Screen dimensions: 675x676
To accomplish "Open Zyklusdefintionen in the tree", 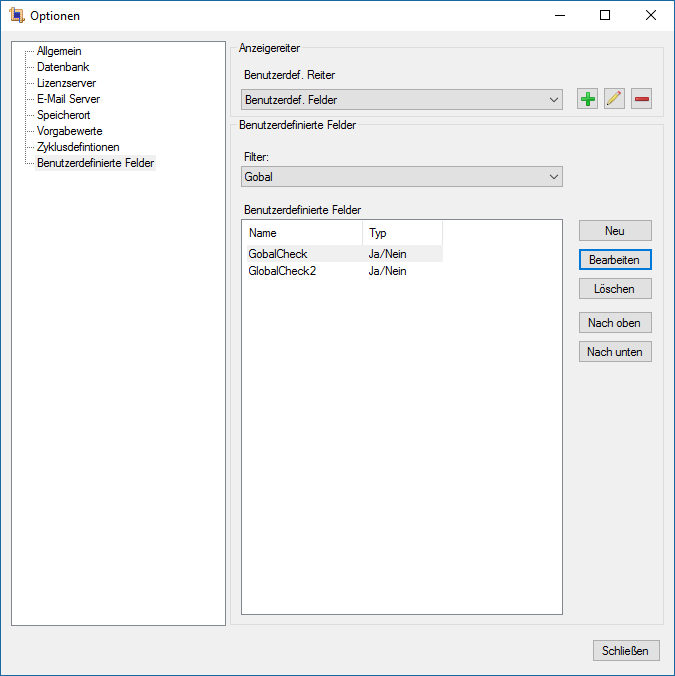I will pyautogui.click(x=78, y=147).
